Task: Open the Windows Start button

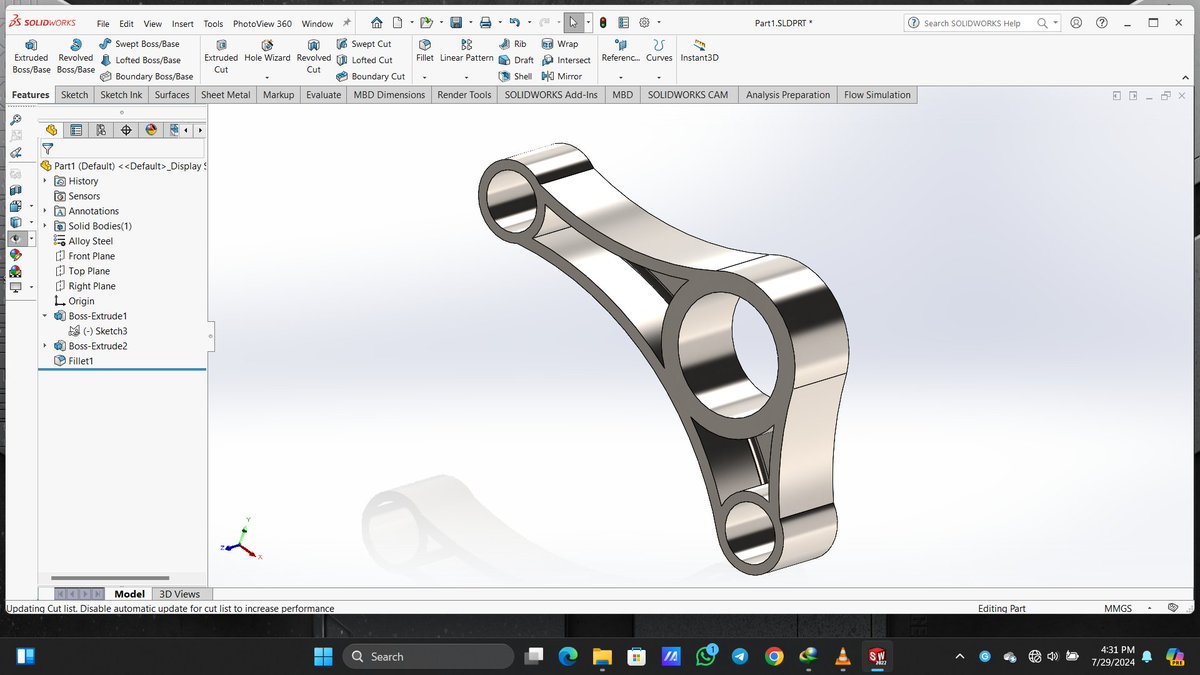Action: point(323,656)
